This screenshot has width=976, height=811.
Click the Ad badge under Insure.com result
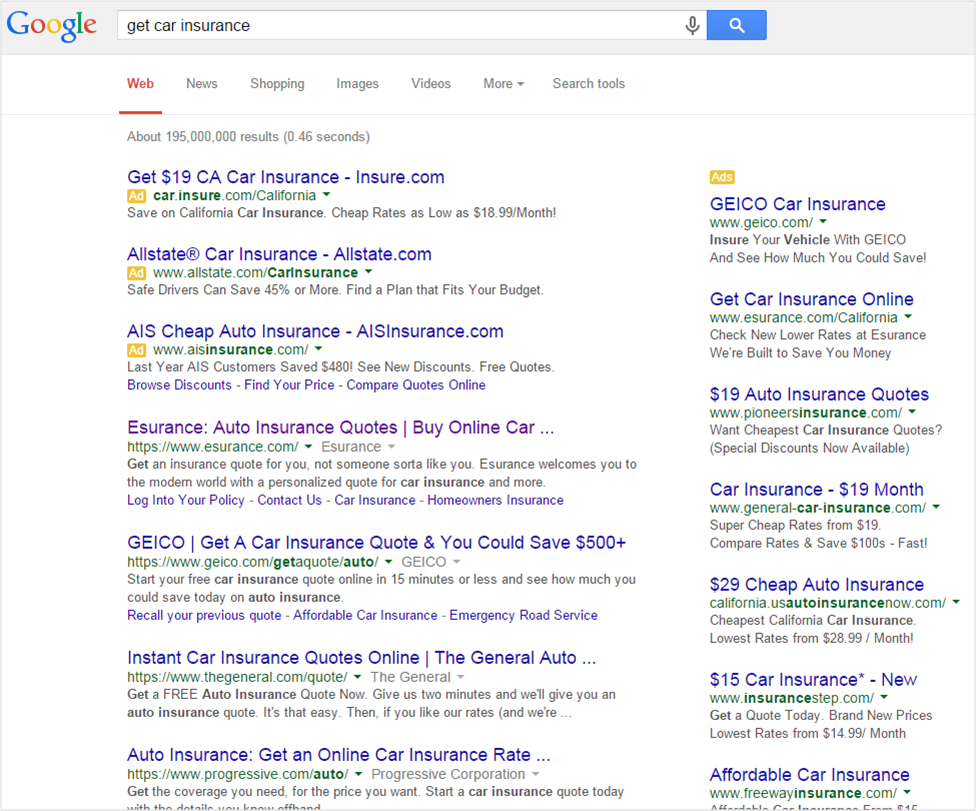tap(136, 196)
